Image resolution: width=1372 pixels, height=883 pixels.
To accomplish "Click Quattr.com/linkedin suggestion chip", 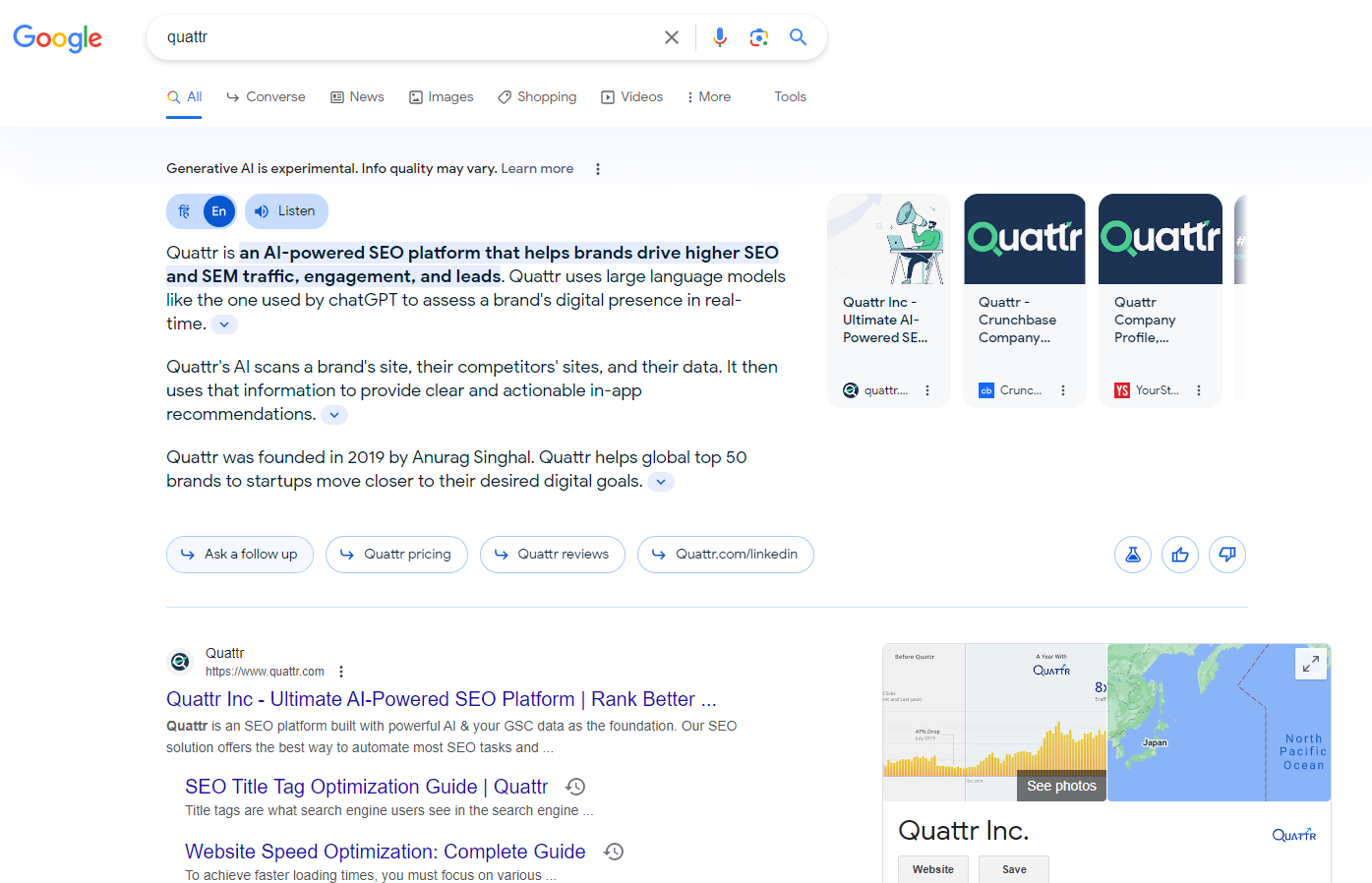I will [726, 555].
